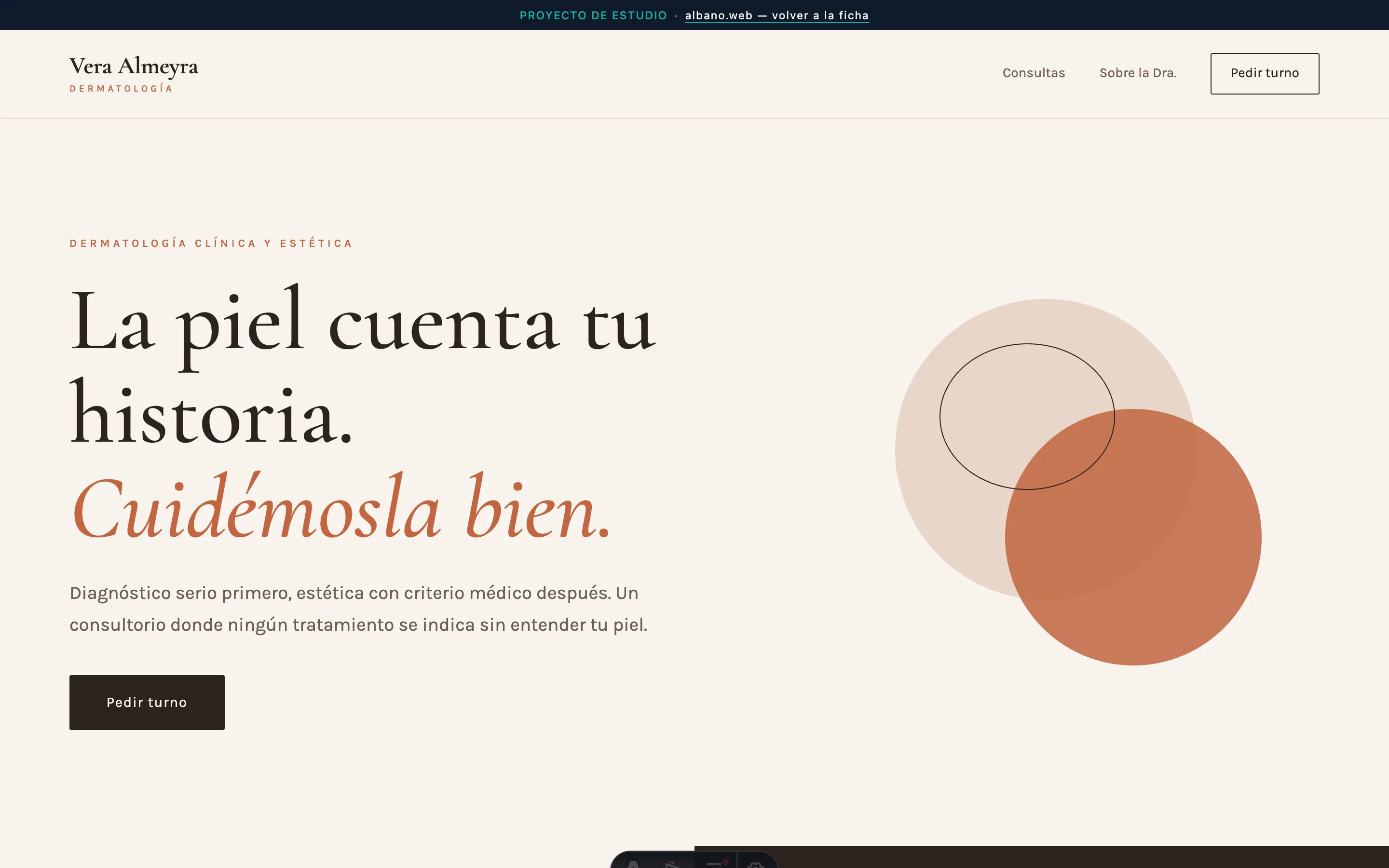
Task: Open the 'Sobre la Dra.' nav item
Action: tap(1138, 73)
